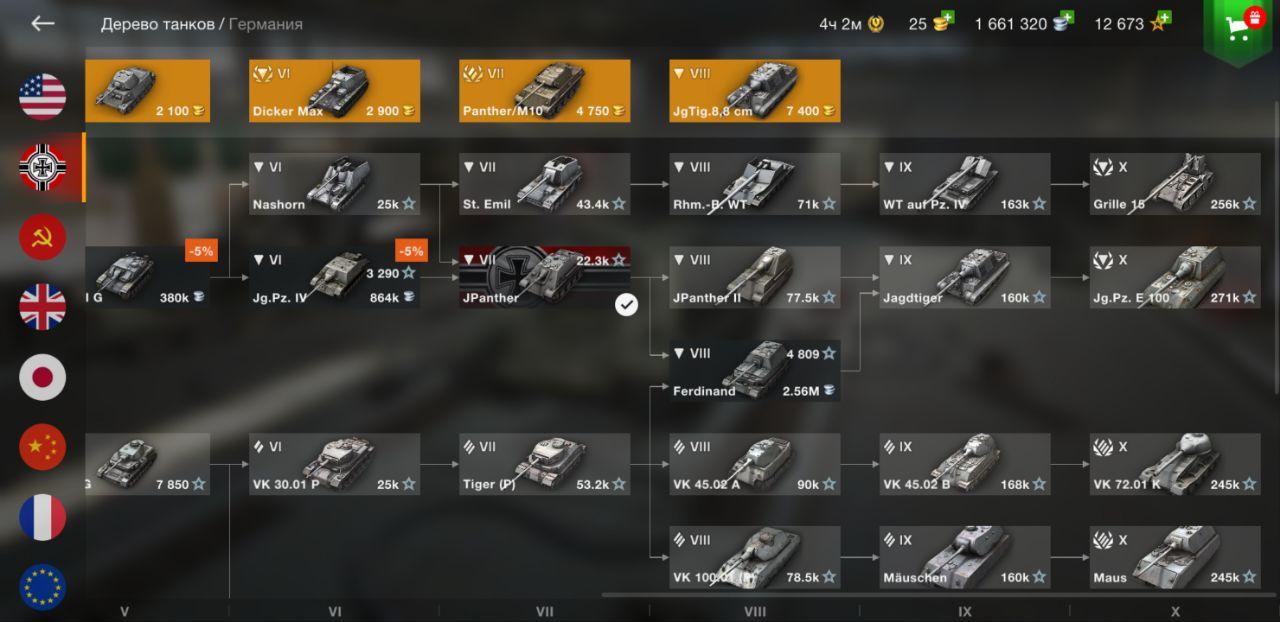Open premium Dicker Max tank card
The height and width of the screenshot is (622, 1280).
click(x=334, y=91)
